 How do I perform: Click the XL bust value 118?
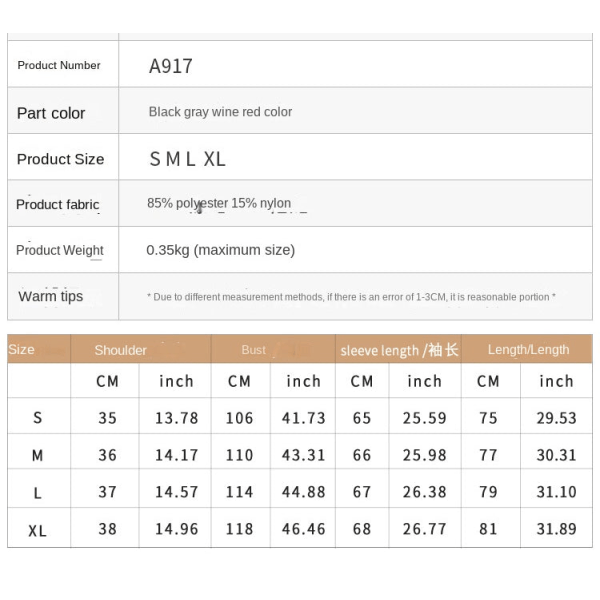pos(240,529)
